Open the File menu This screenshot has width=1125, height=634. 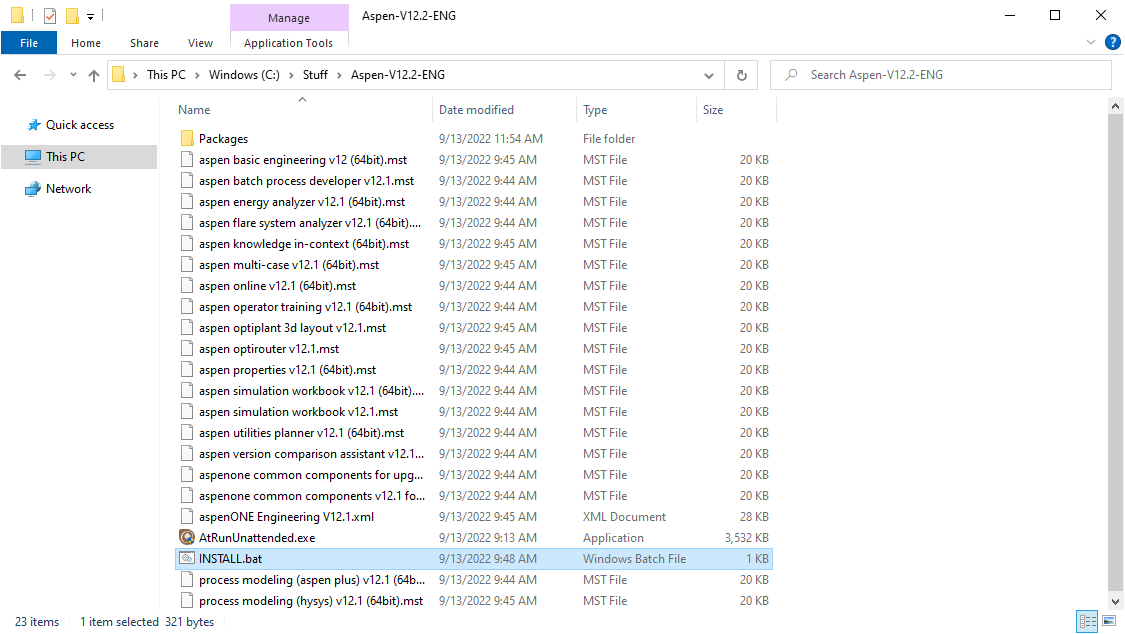coord(29,43)
